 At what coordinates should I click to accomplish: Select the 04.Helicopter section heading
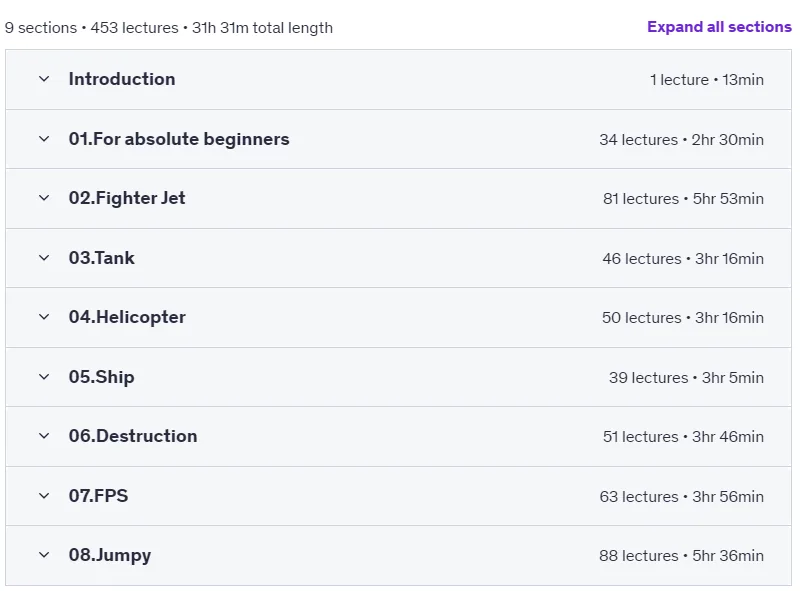click(x=127, y=317)
